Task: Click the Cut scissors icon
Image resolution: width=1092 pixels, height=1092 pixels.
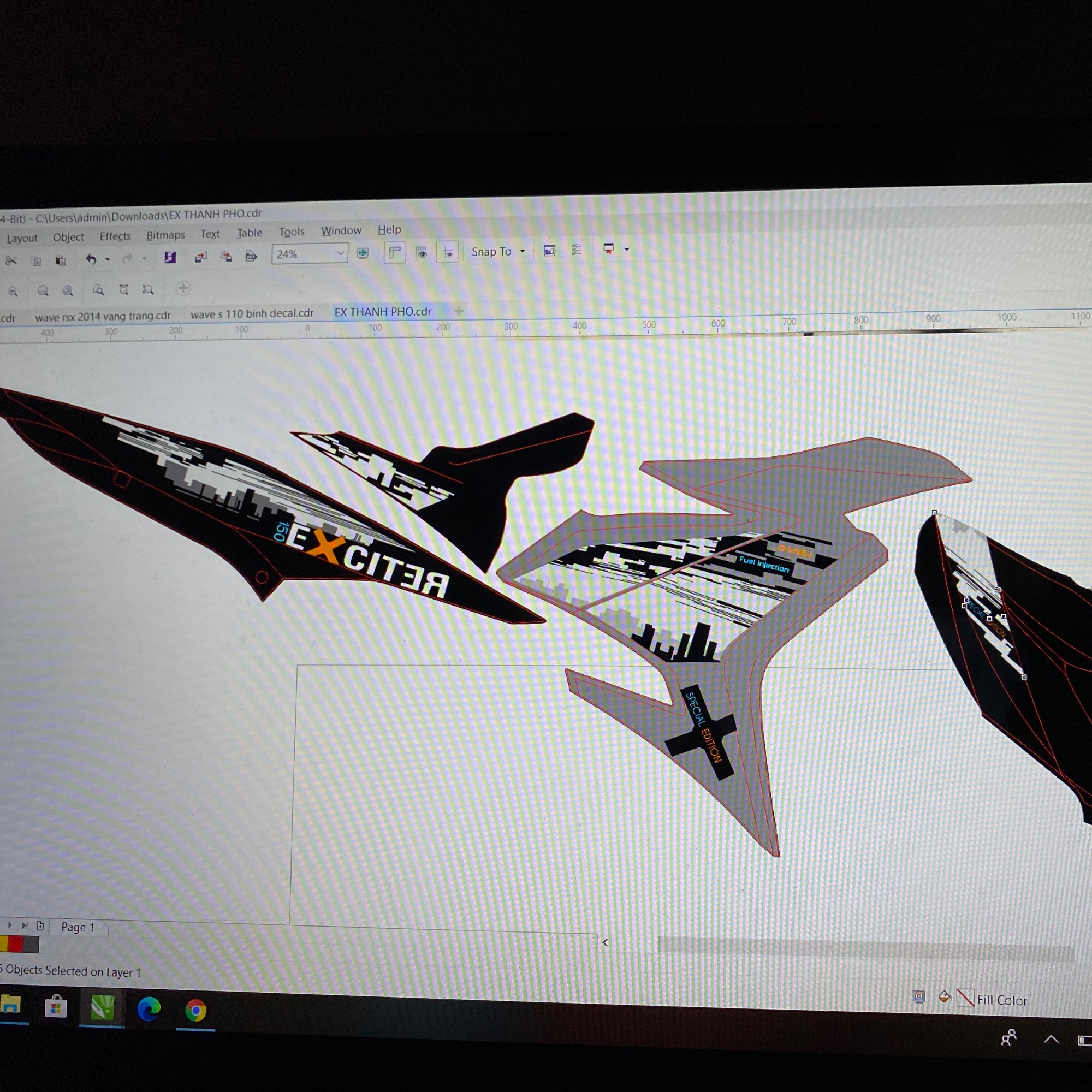Action: tap(11, 260)
